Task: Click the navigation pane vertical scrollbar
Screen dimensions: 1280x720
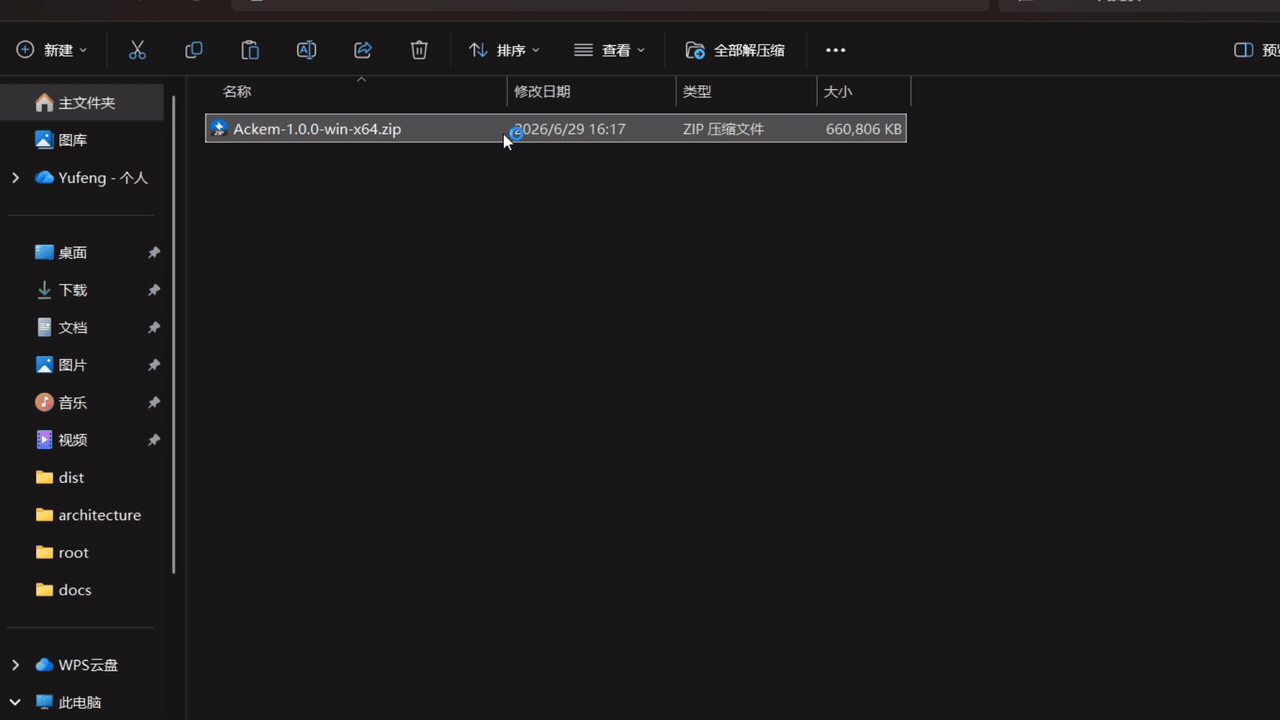Action: (x=174, y=335)
